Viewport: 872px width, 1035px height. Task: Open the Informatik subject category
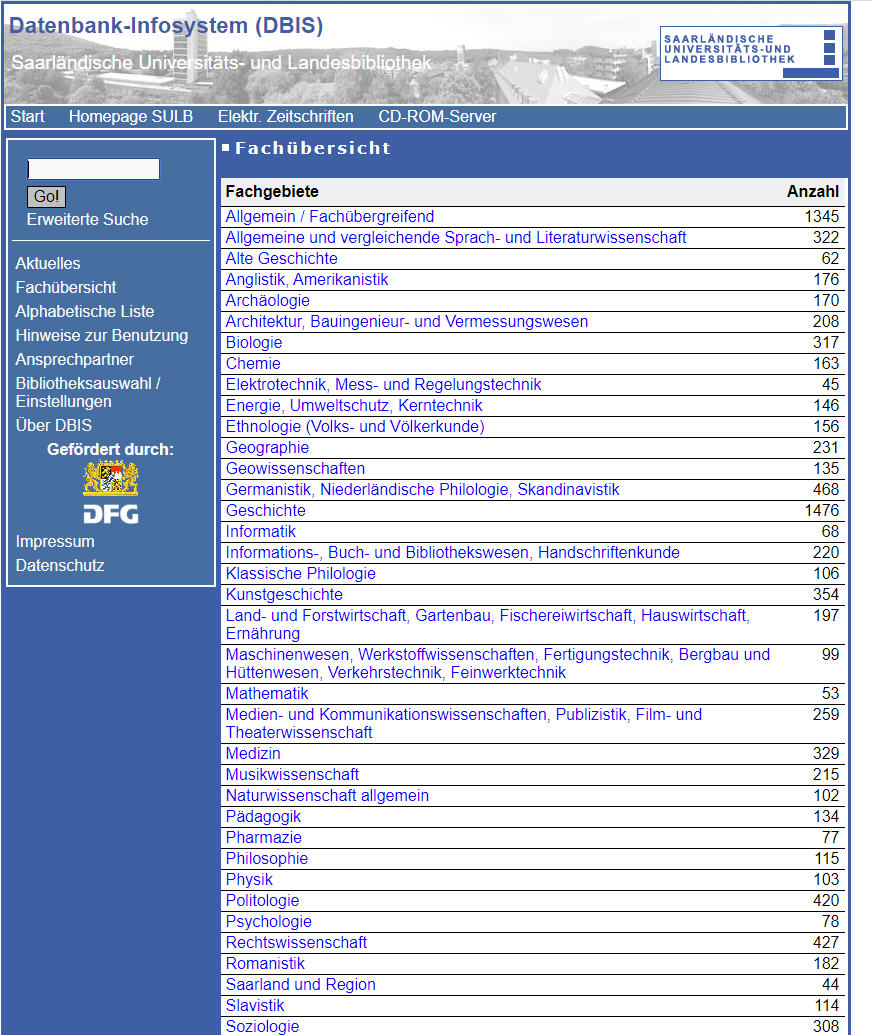pyautogui.click(x=261, y=531)
